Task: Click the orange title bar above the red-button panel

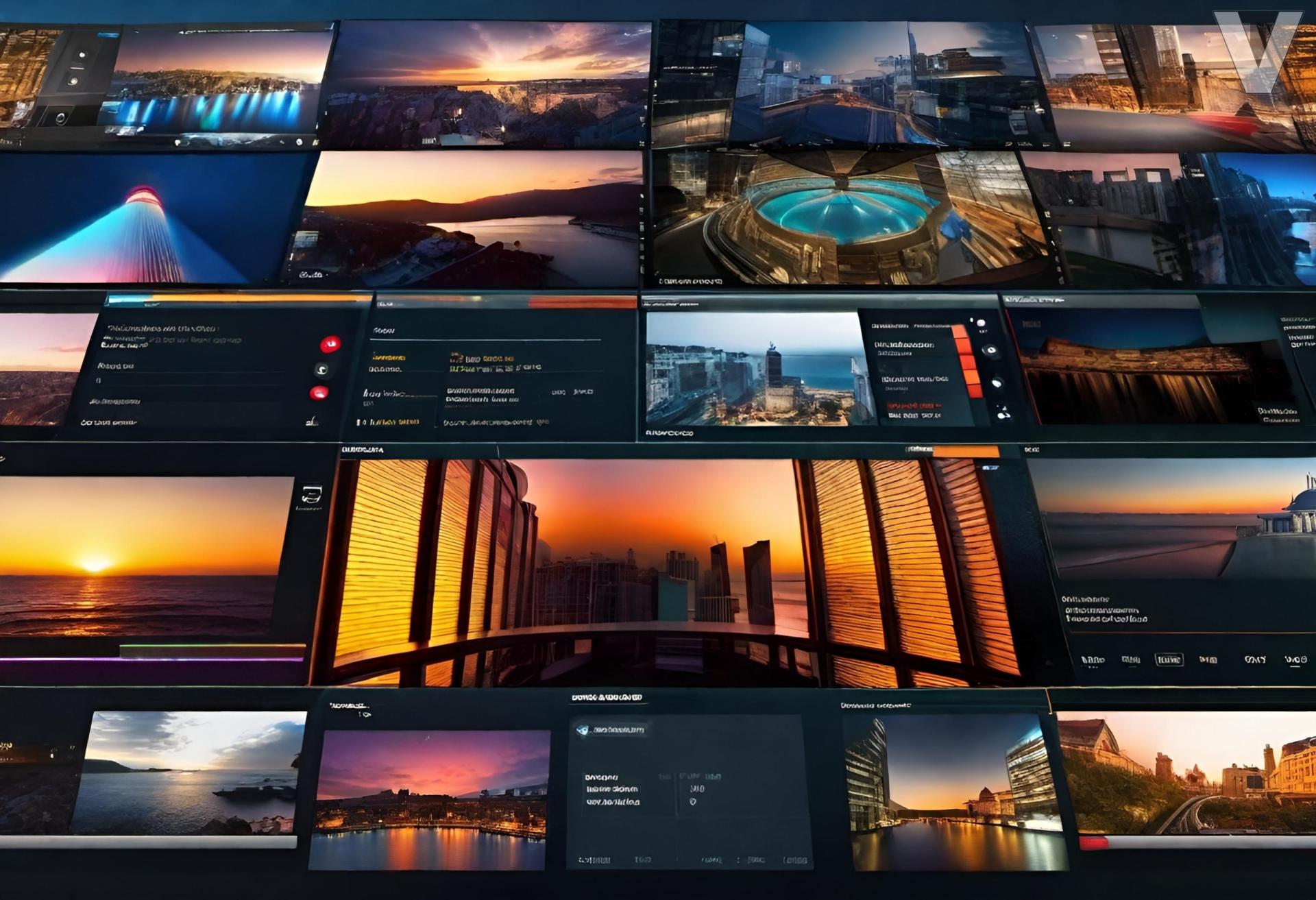Action: [x=260, y=299]
